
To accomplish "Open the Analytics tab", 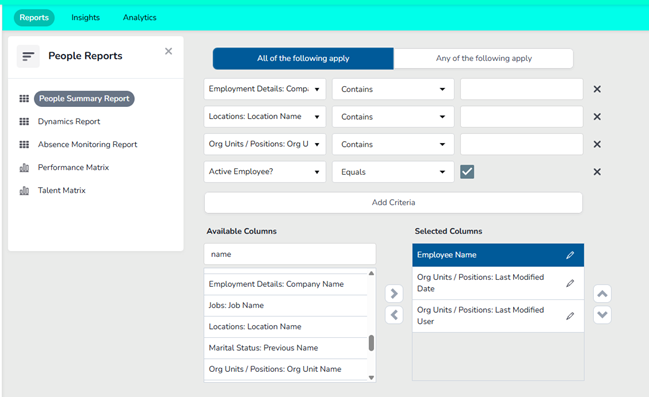I will point(139,17).
